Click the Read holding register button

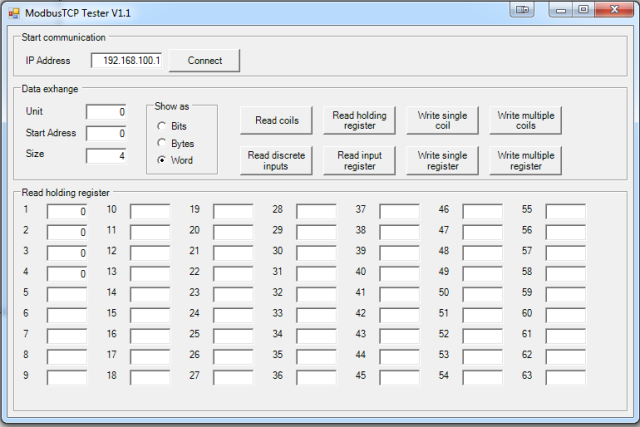click(x=359, y=120)
